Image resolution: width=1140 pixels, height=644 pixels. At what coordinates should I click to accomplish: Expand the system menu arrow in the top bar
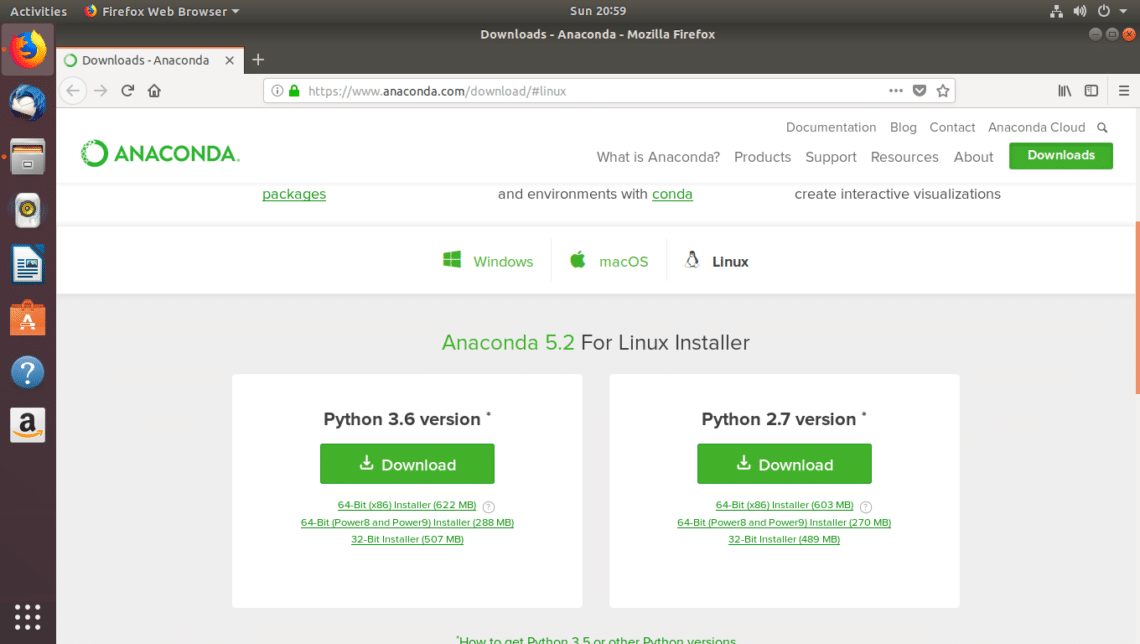[1123, 11]
